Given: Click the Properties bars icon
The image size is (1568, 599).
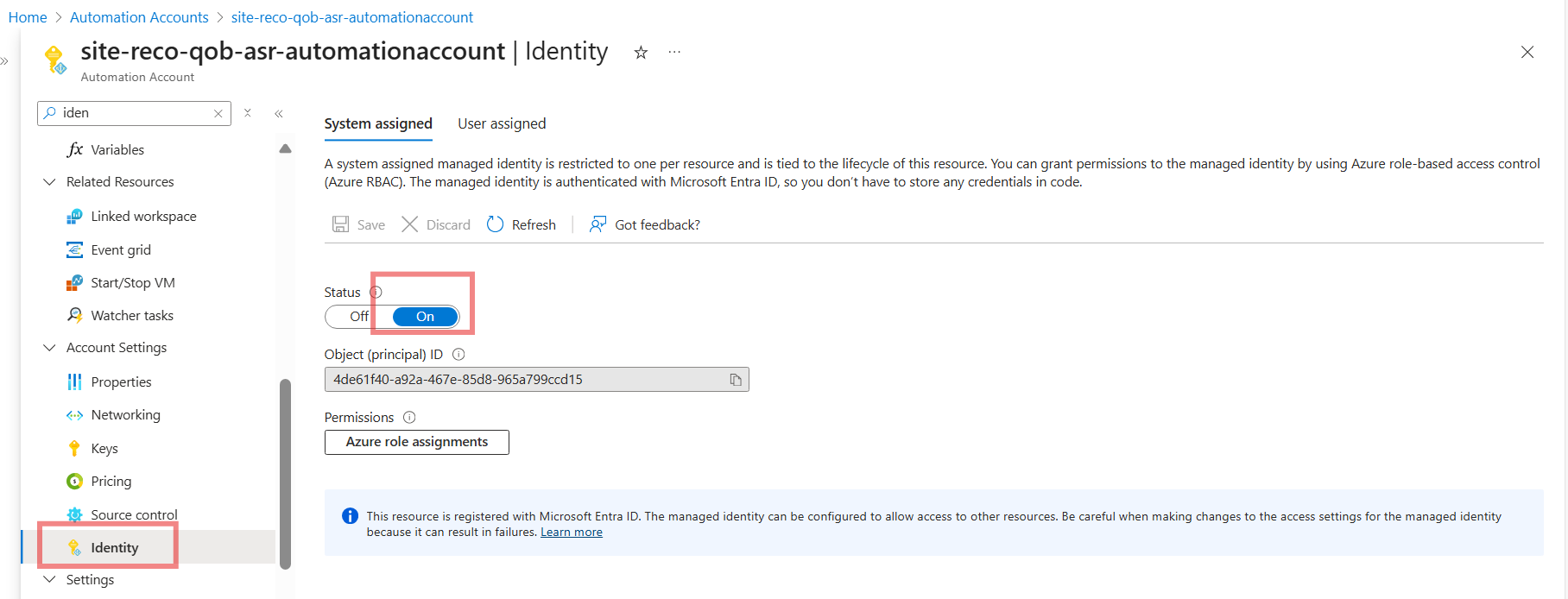Looking at the screenshot, I should [x=75, y=381].
